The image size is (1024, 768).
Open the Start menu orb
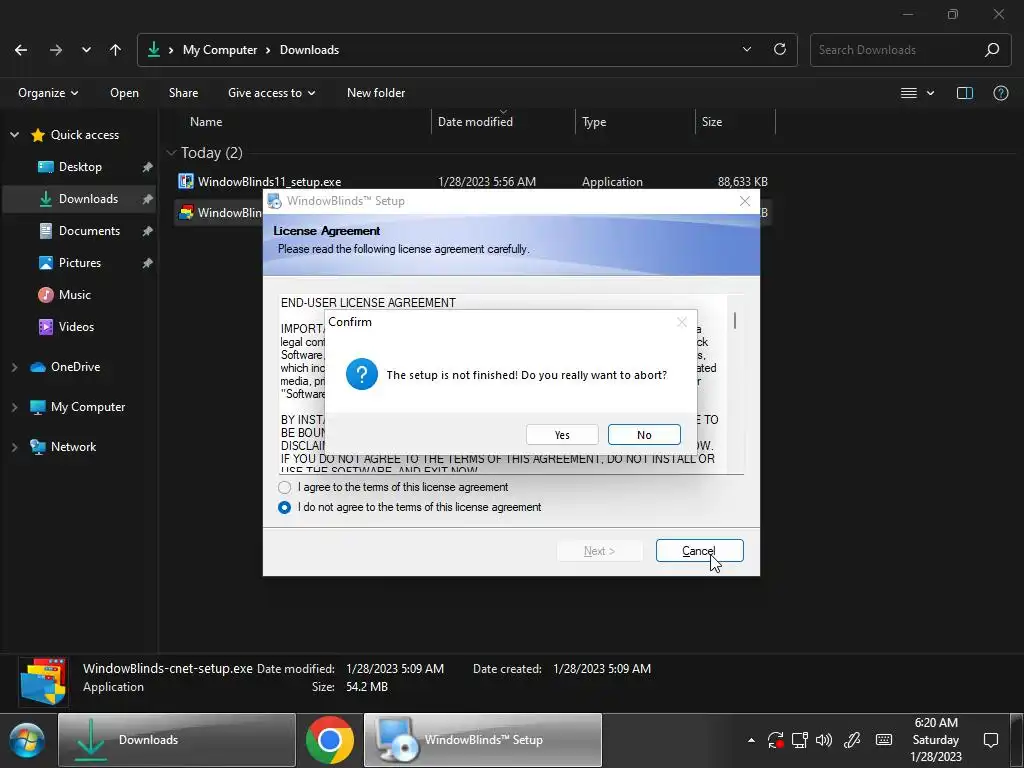(27, 741)
